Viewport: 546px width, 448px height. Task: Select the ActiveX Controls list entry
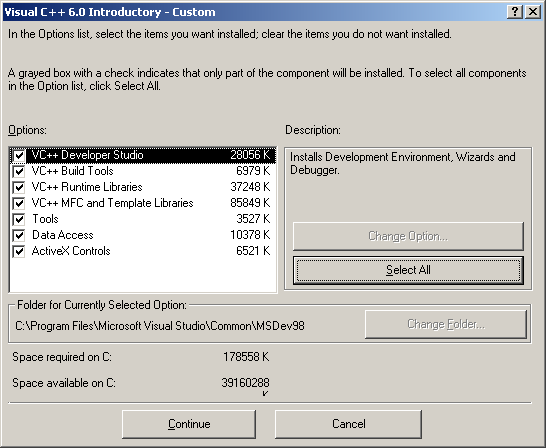point(71,251)
